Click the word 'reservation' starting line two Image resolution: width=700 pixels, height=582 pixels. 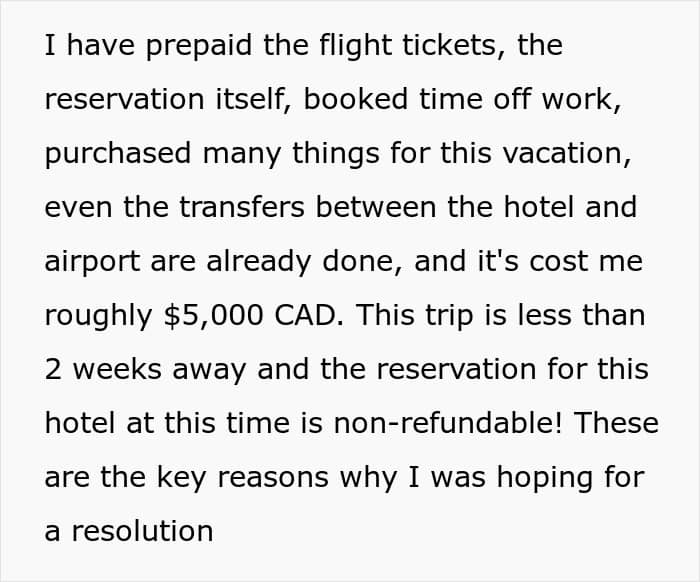click(x=125, y=99)
